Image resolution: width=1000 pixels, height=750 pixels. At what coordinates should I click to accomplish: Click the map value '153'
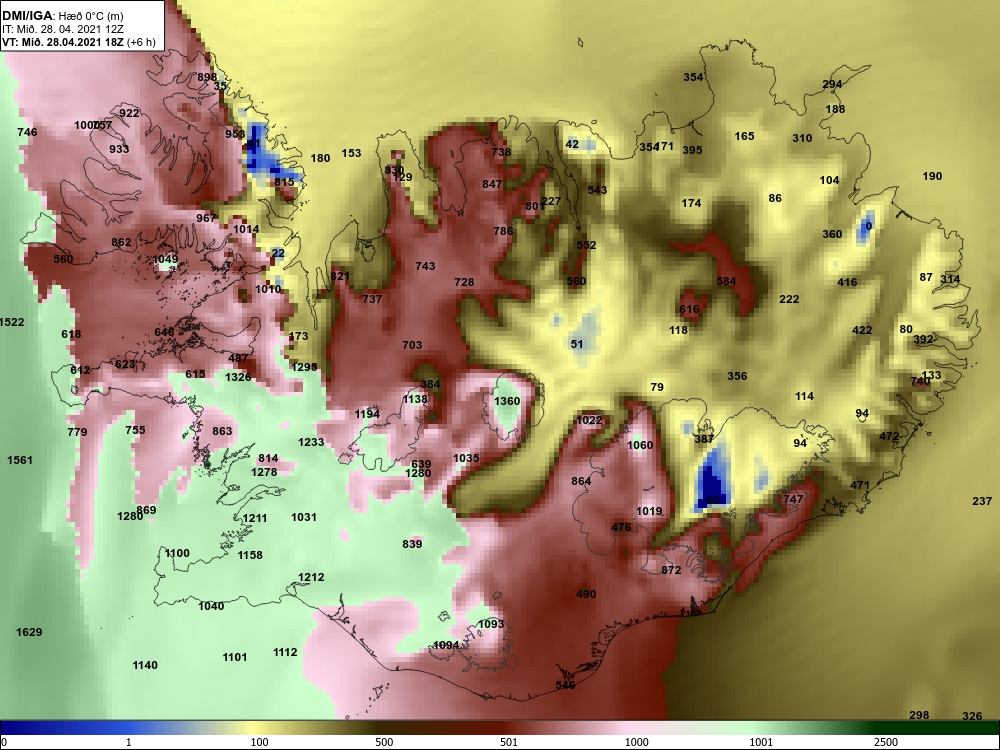pyautogui.click(x=351, y=152)
